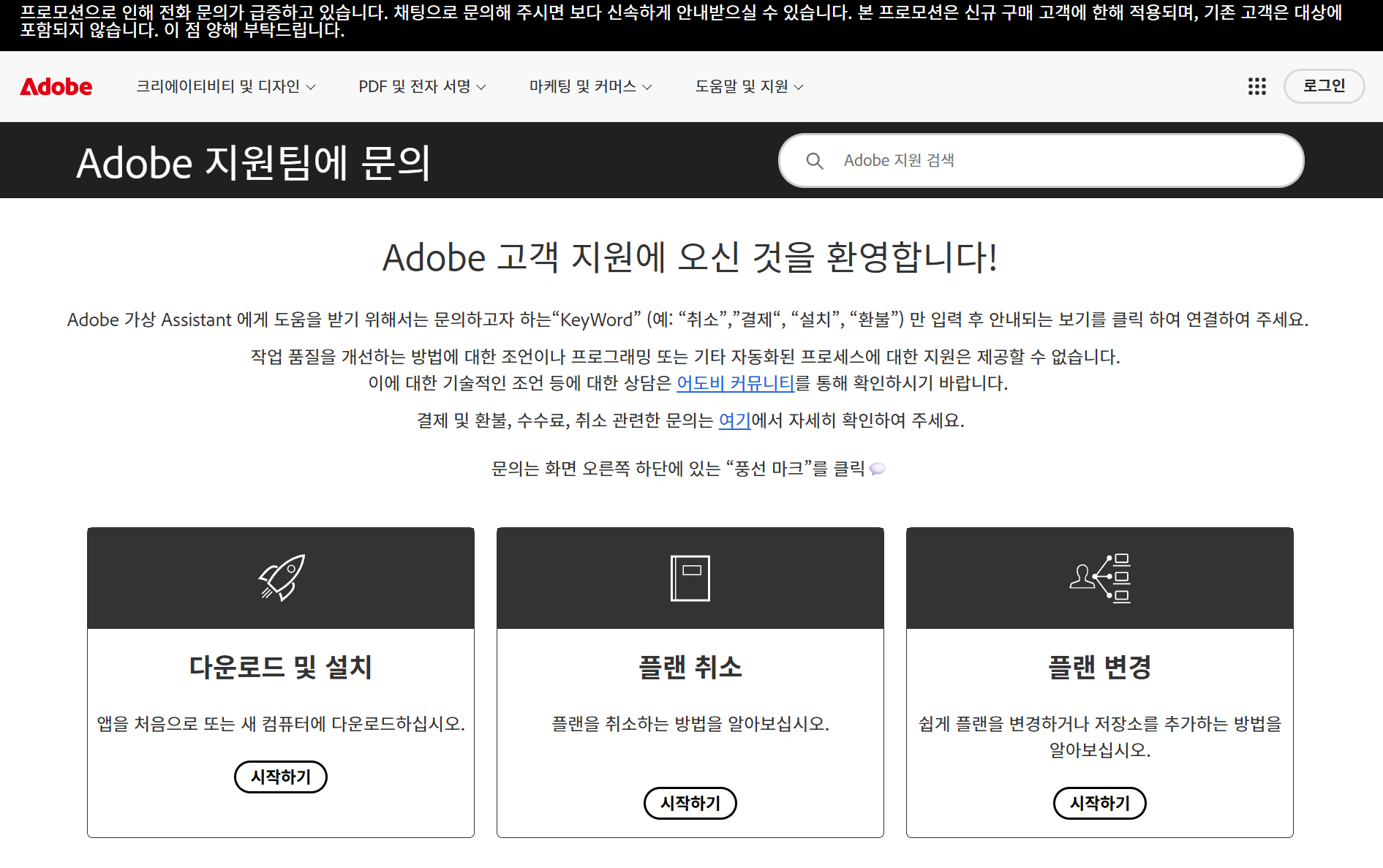Viewport: 1383px width, 868px height.
Task: Click the search magnifier icon
Action: coord(814,161)
